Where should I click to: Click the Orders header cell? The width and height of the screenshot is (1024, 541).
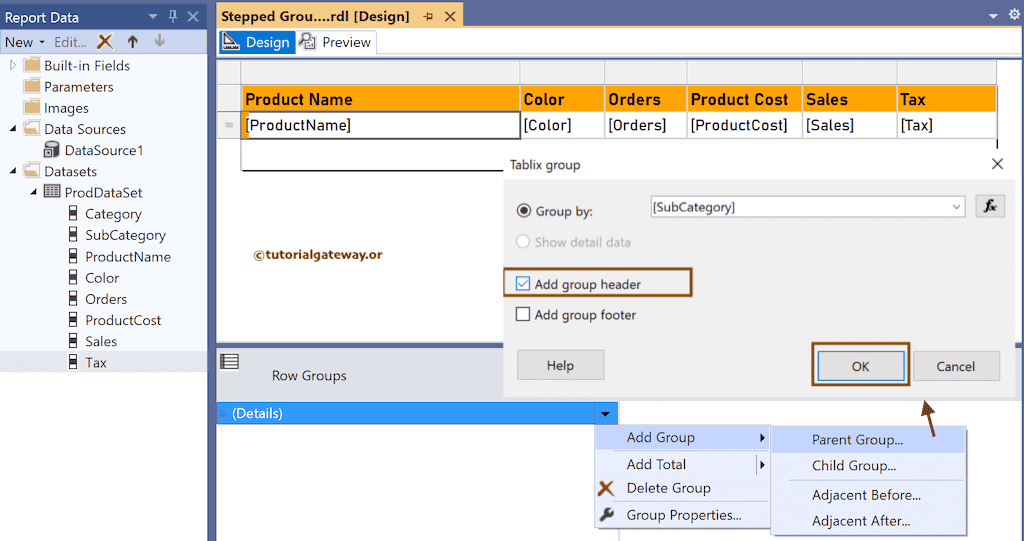point(645,99)
